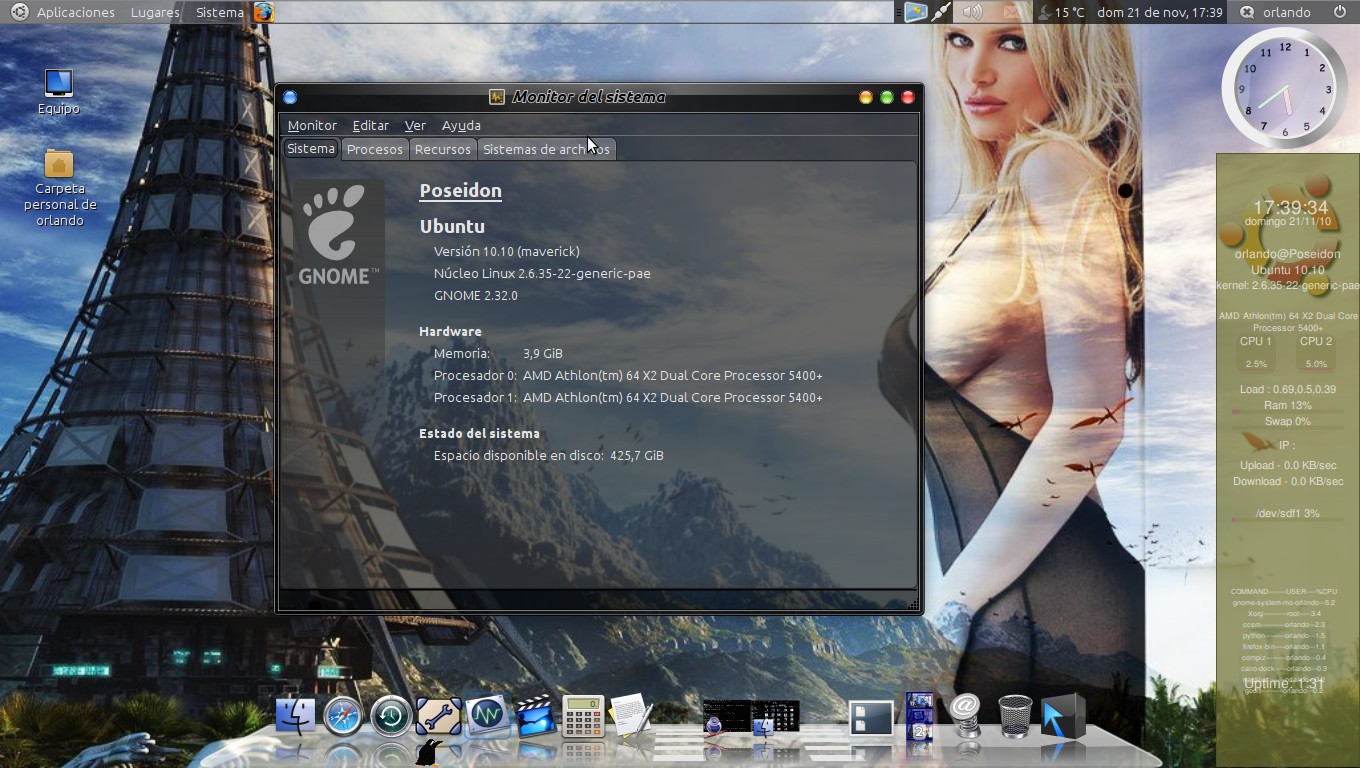The image size is (1360, 768).
Task: Launch the Safari compass icon in dock
Action: (342, 717)
